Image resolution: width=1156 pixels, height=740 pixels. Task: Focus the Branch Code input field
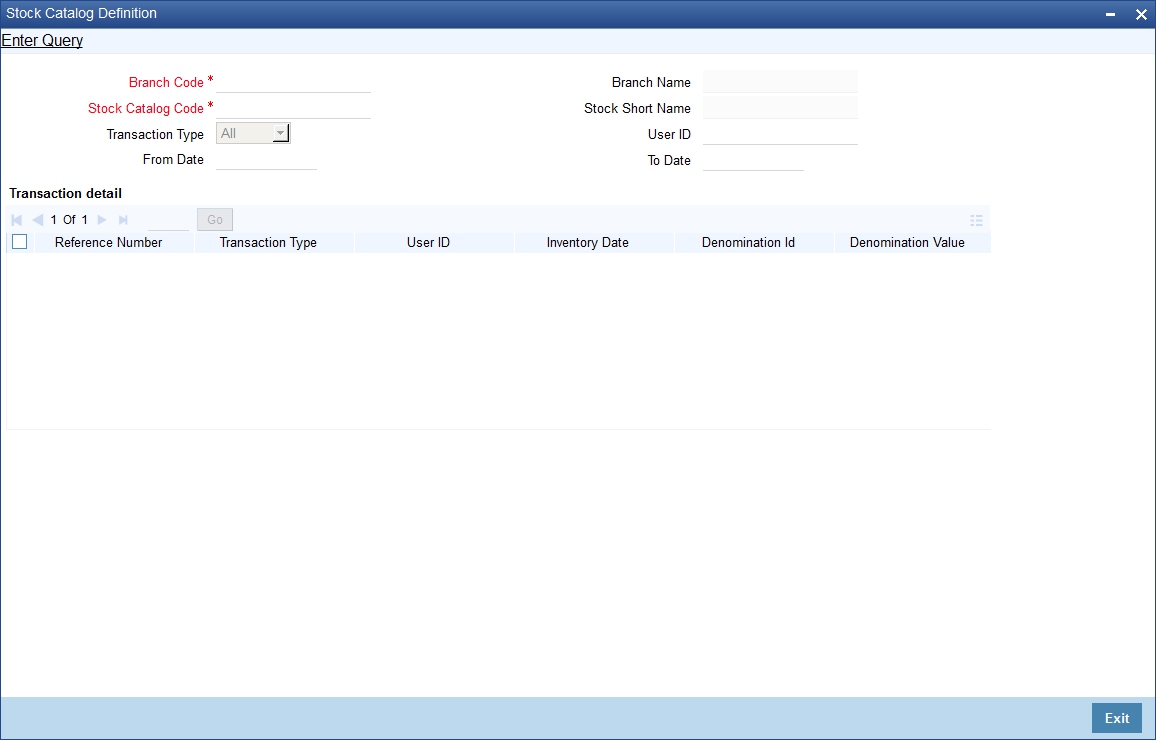[x=293, y=82]
